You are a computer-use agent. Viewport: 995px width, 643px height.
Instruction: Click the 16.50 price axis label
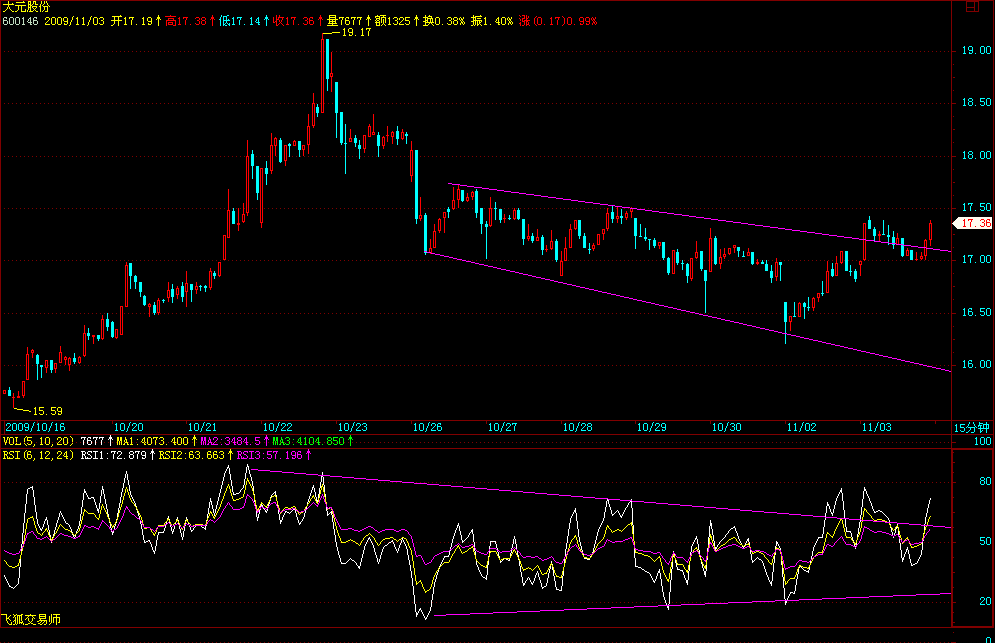[976, 312]
